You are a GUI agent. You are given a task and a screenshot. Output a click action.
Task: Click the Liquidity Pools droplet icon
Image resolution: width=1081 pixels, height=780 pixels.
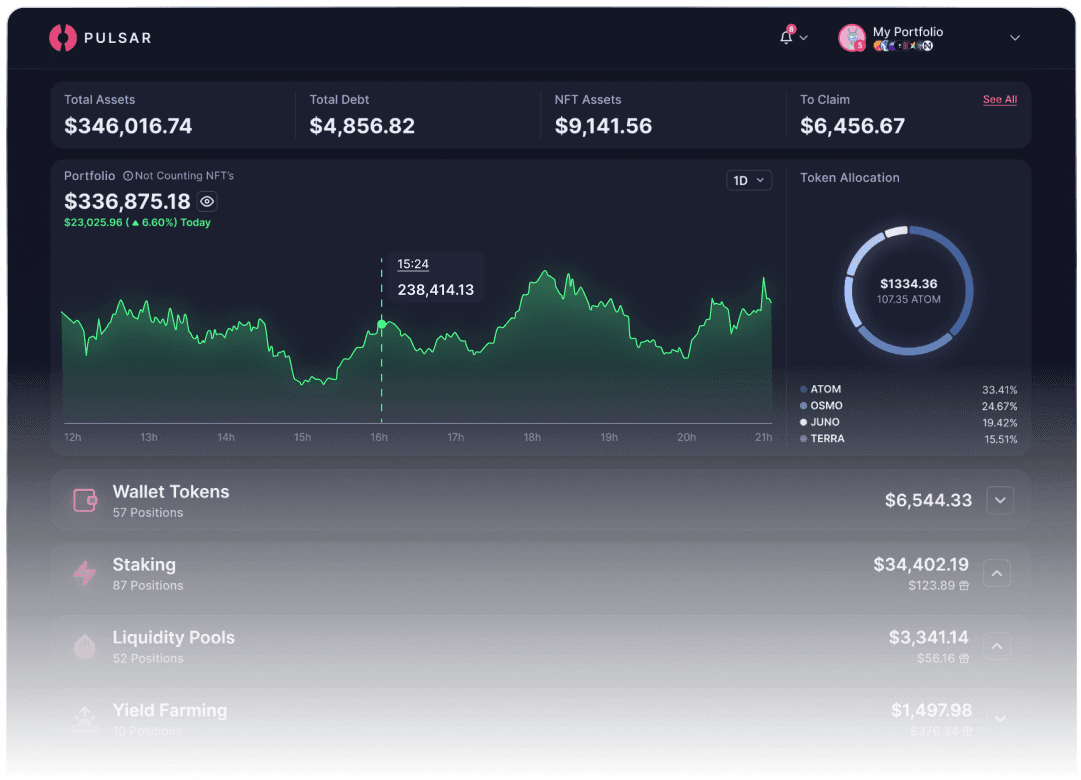tap(85, 647)
